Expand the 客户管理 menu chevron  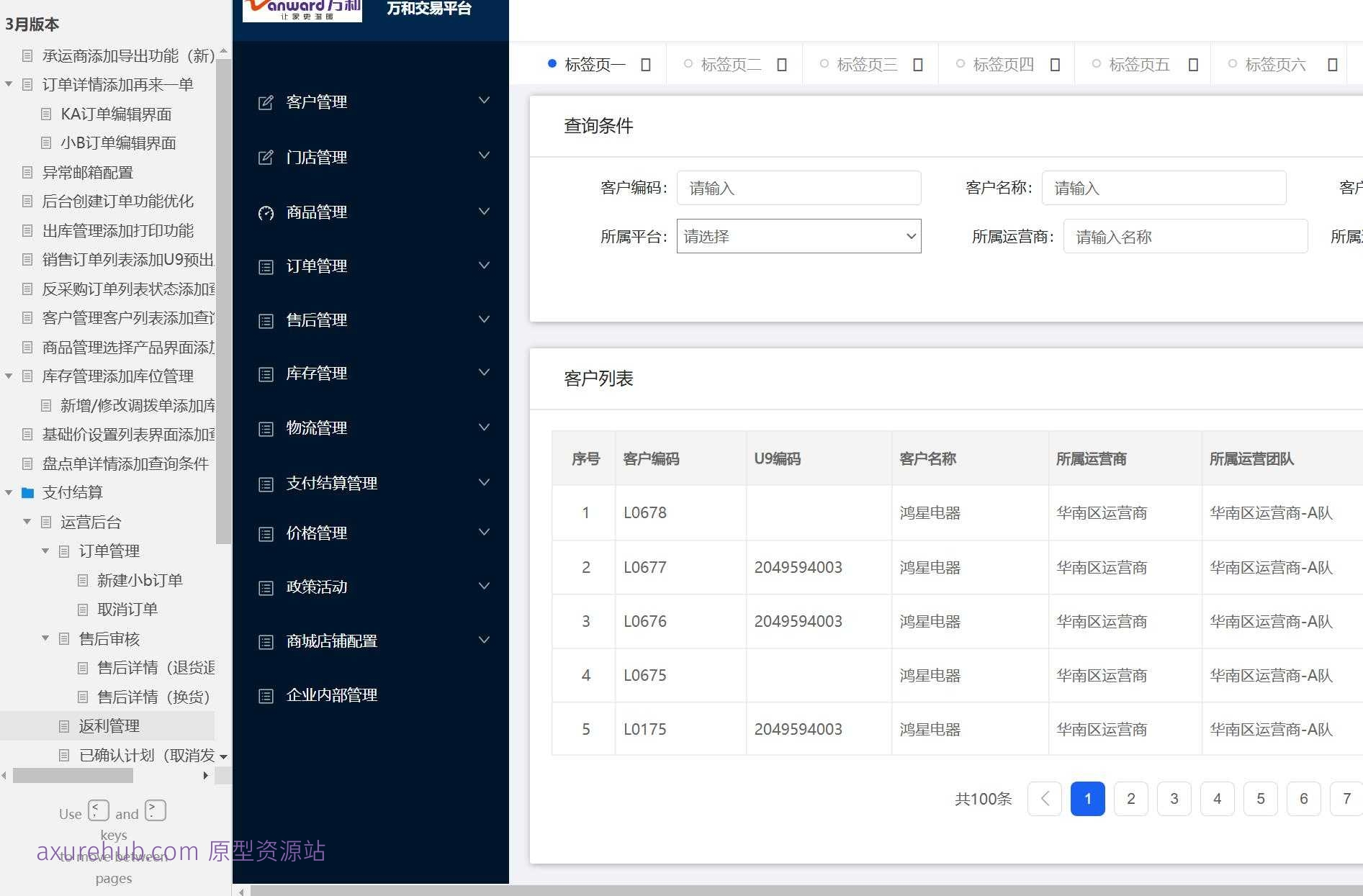tap(483, 100)
